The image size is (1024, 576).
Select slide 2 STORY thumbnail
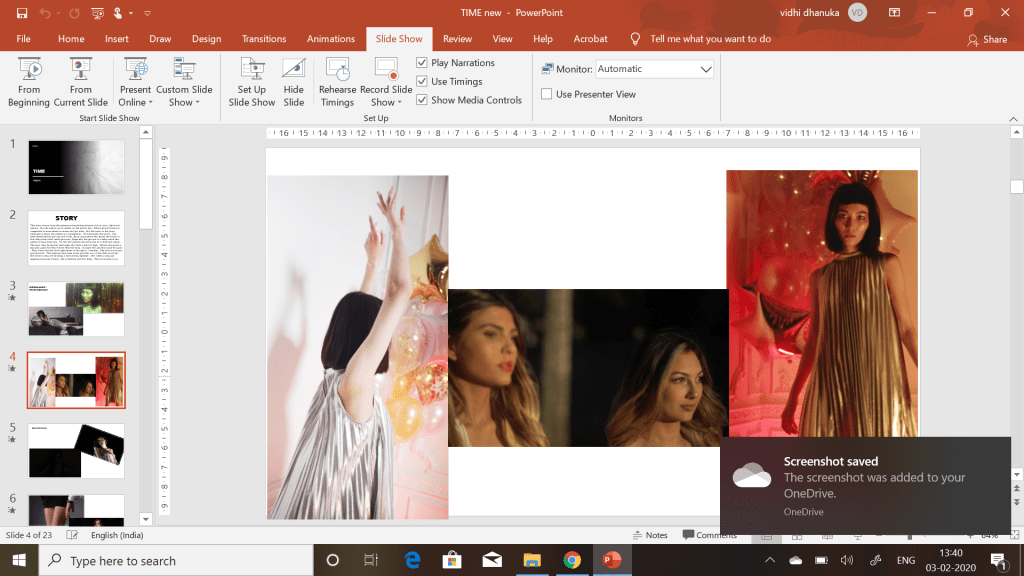tap(76, 237)
